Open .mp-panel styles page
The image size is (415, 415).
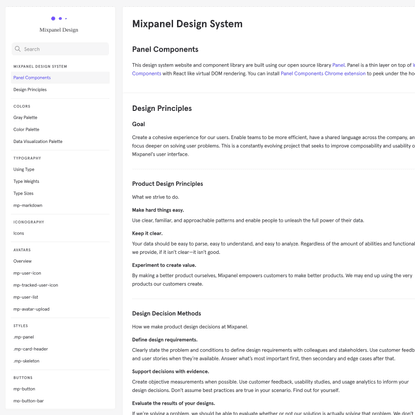pos(24,338)
